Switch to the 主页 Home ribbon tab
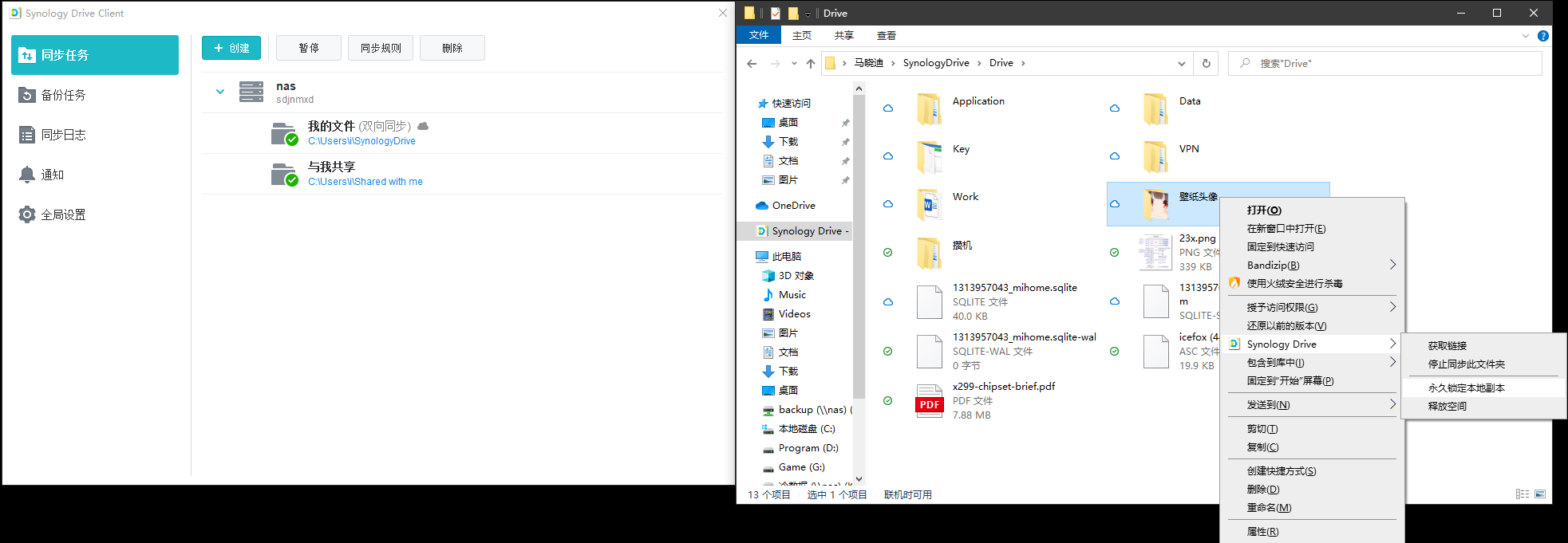Viewport: 1568px width, 543px height. click(802, 35)
